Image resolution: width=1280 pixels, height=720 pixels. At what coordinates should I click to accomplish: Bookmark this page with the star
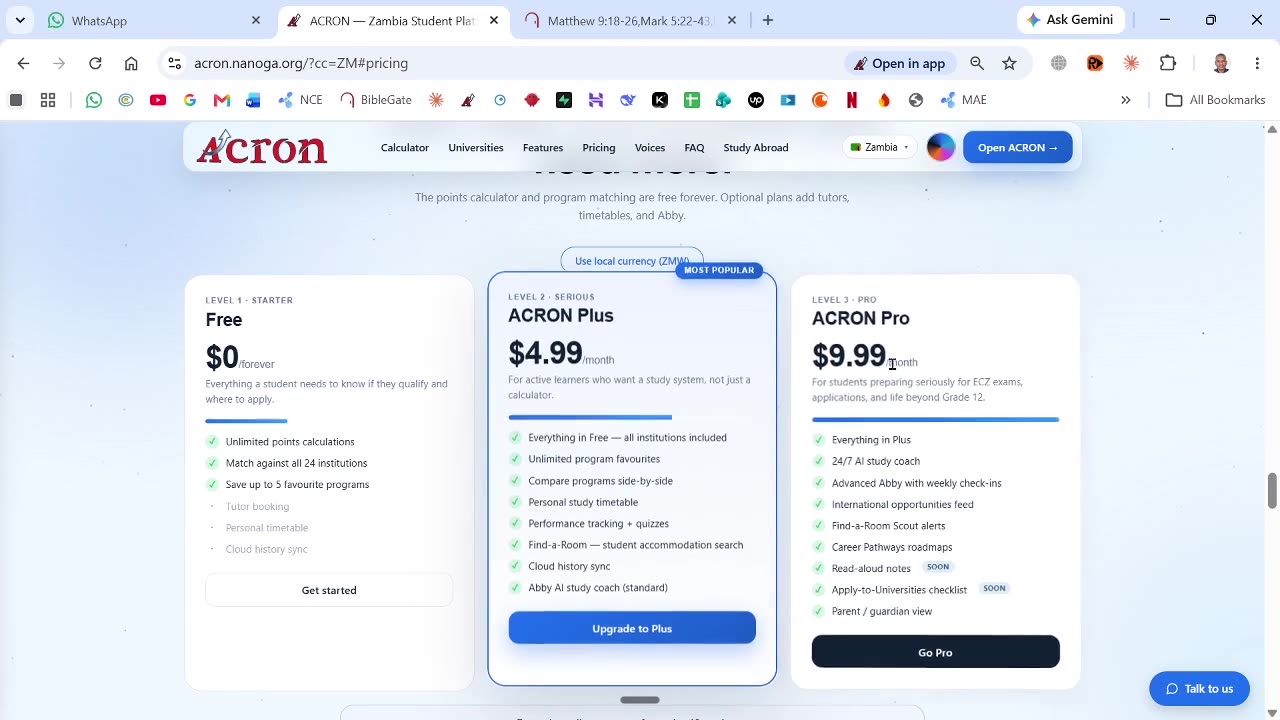pyautogui.click(x=1010, y=63)
